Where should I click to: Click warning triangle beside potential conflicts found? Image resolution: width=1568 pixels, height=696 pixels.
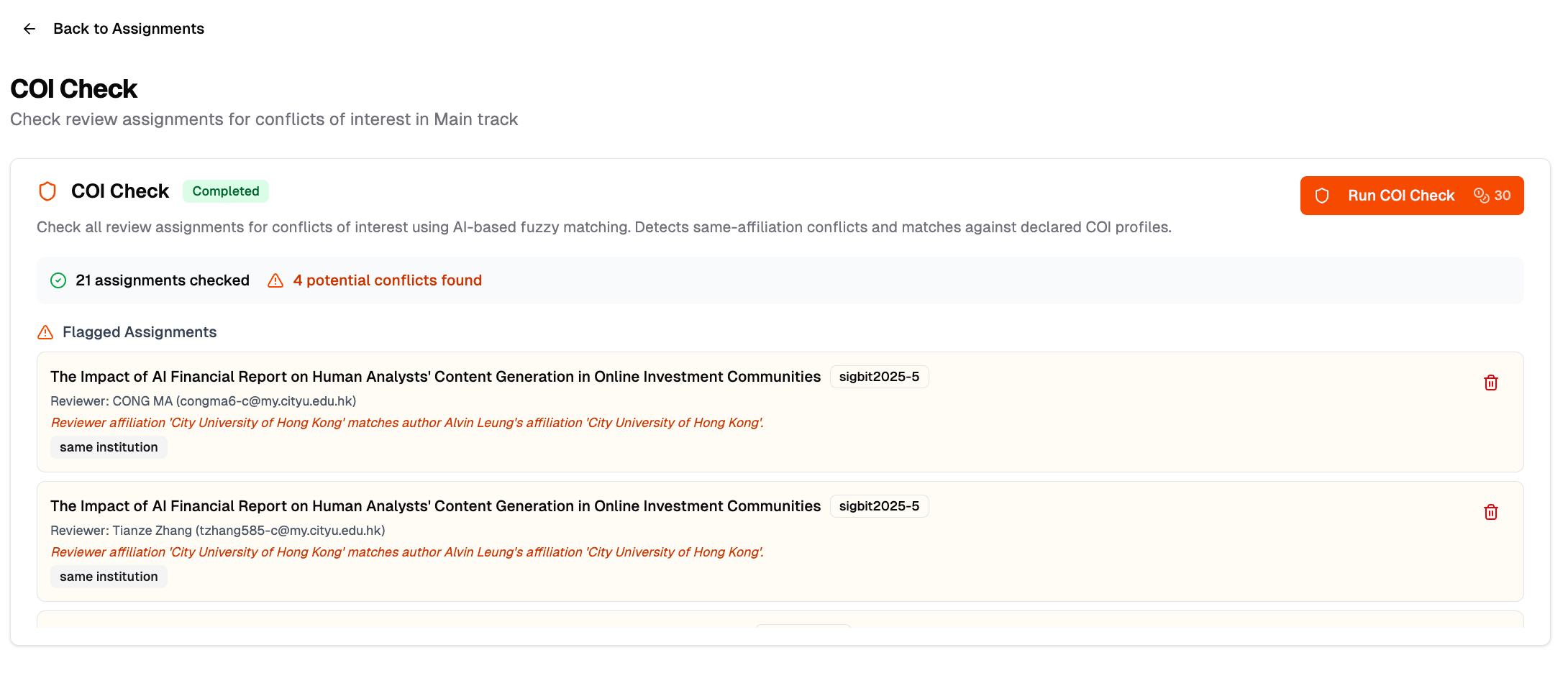coord(275,280)
